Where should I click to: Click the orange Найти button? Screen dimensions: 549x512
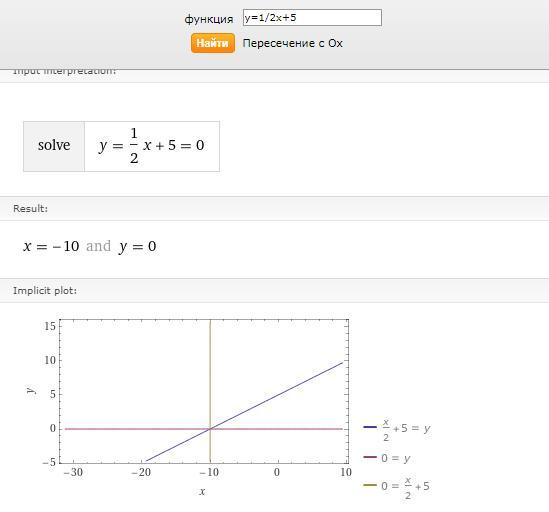213,43
